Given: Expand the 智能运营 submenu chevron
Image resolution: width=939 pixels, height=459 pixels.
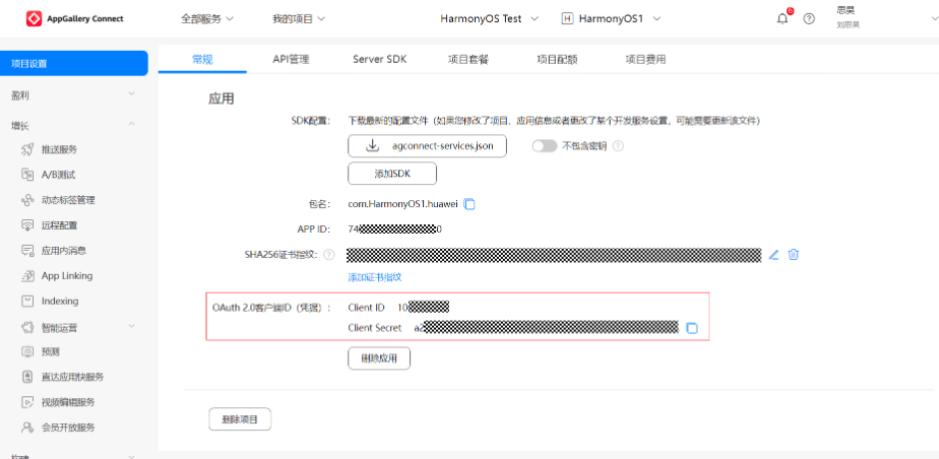Looking at the screenshot, I should click(132, 327).
